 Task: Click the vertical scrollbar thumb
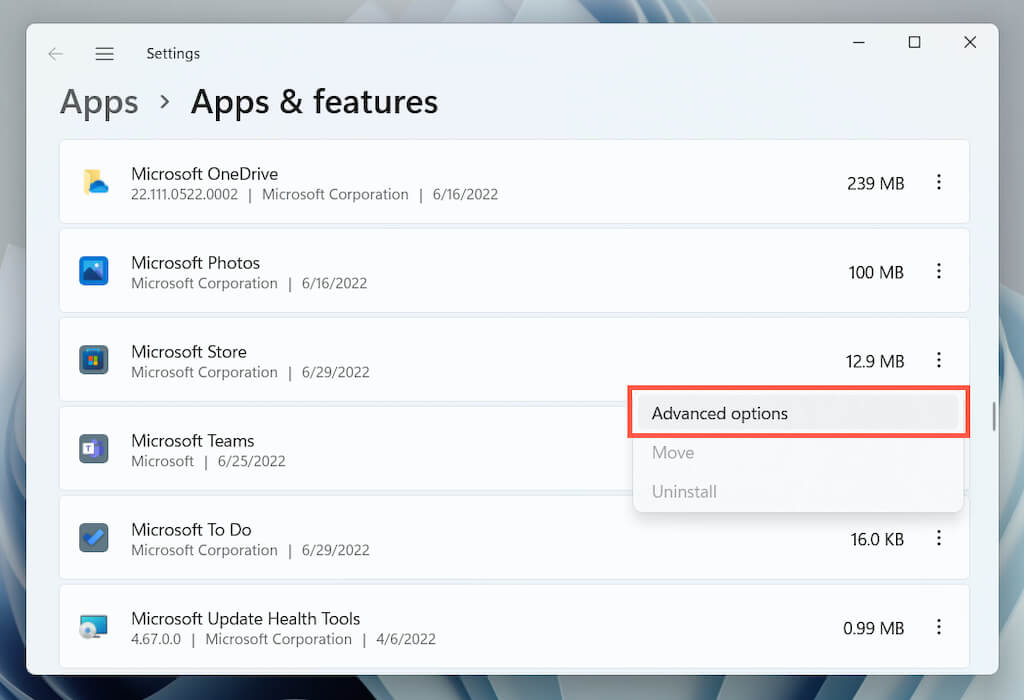click(993, 416)
